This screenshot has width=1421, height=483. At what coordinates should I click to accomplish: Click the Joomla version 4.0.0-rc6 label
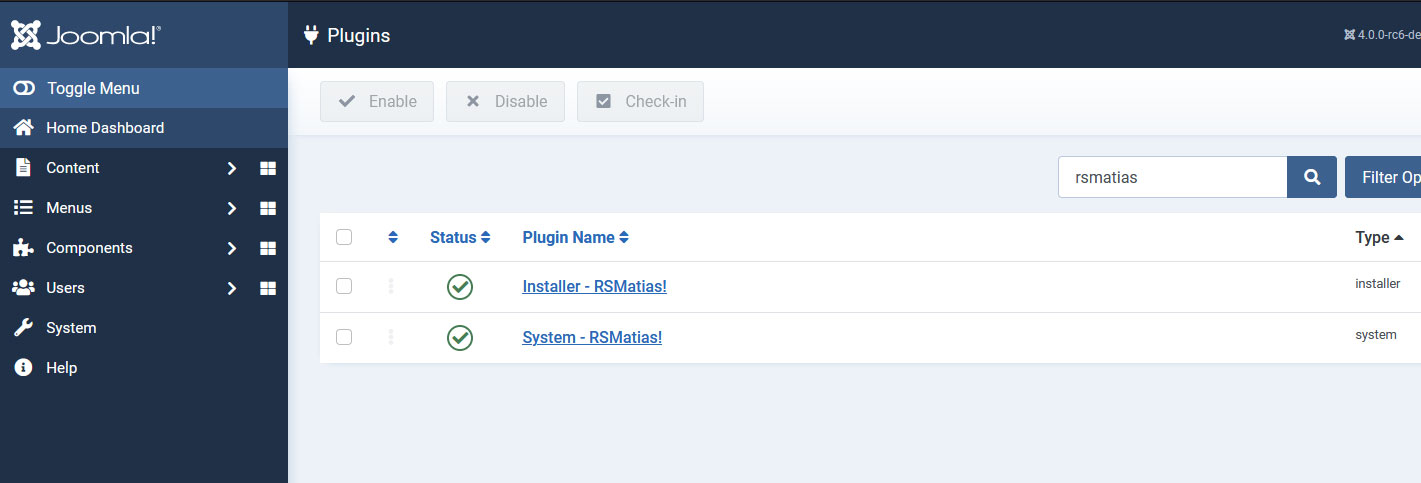(1382, 35)
